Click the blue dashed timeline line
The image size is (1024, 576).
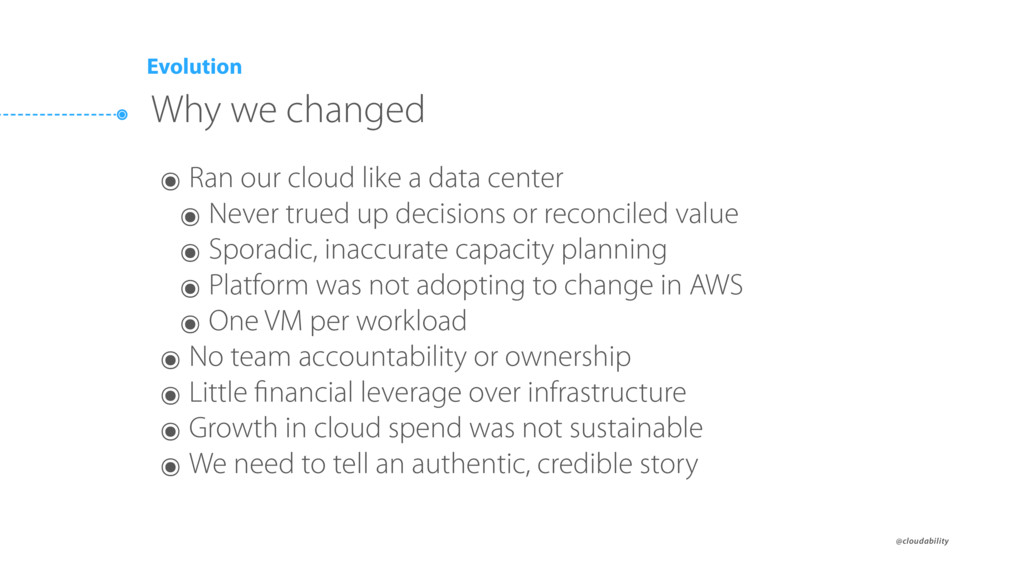pos(59,115)
